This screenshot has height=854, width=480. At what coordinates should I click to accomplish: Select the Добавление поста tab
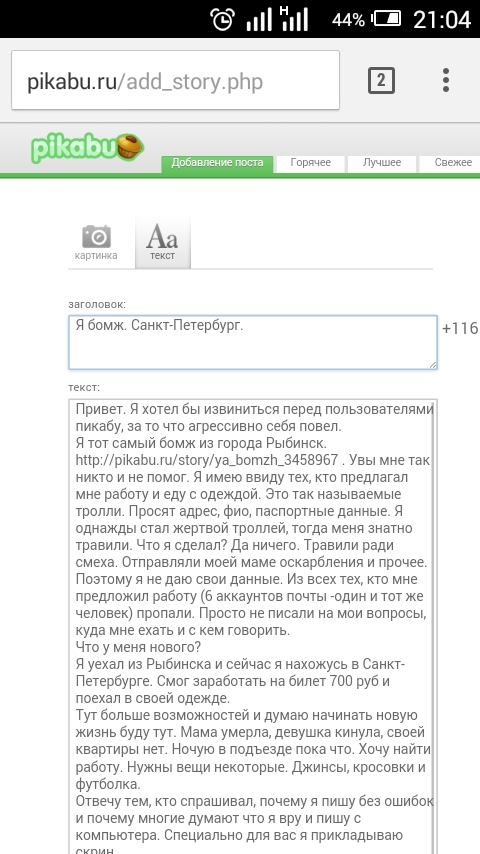point(217,163)
